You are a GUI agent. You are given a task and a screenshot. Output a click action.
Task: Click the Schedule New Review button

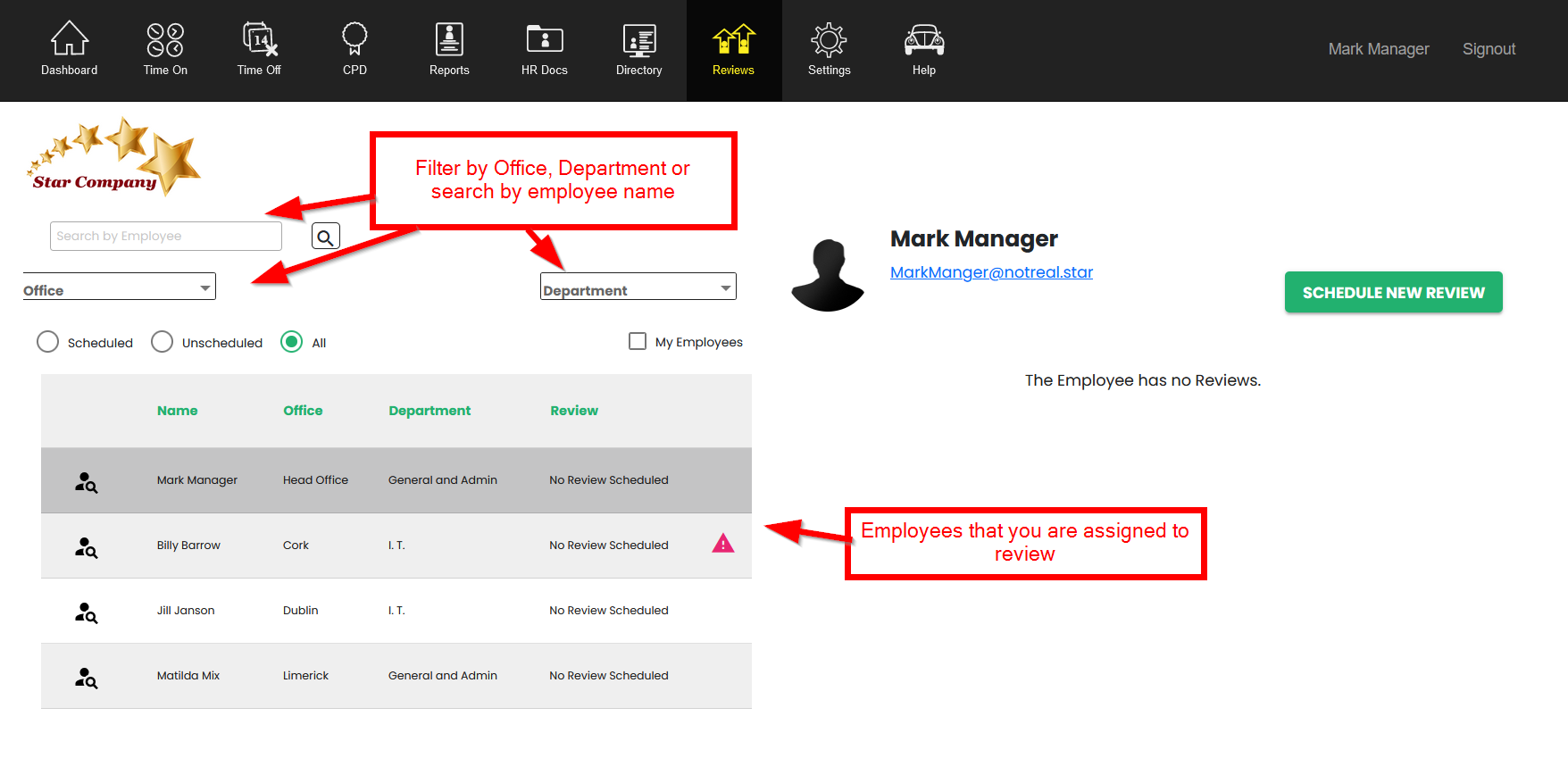1393,292
